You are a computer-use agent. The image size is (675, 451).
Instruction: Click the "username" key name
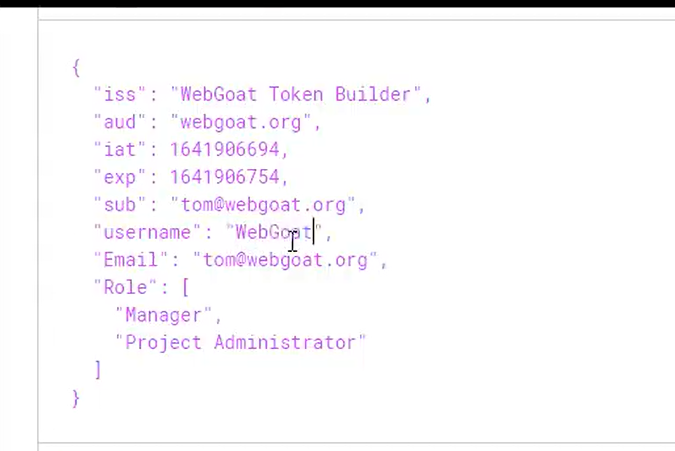(147, 232)
